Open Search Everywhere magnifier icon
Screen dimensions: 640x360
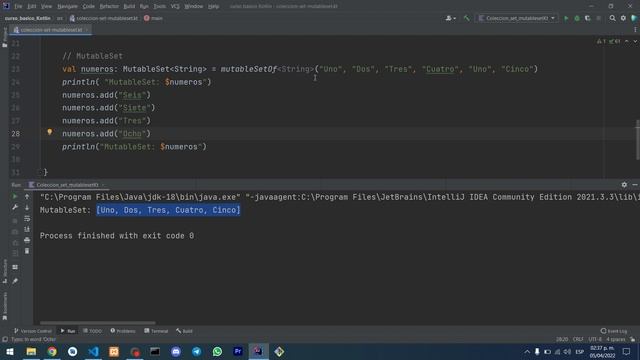click(x=612, y=18)
